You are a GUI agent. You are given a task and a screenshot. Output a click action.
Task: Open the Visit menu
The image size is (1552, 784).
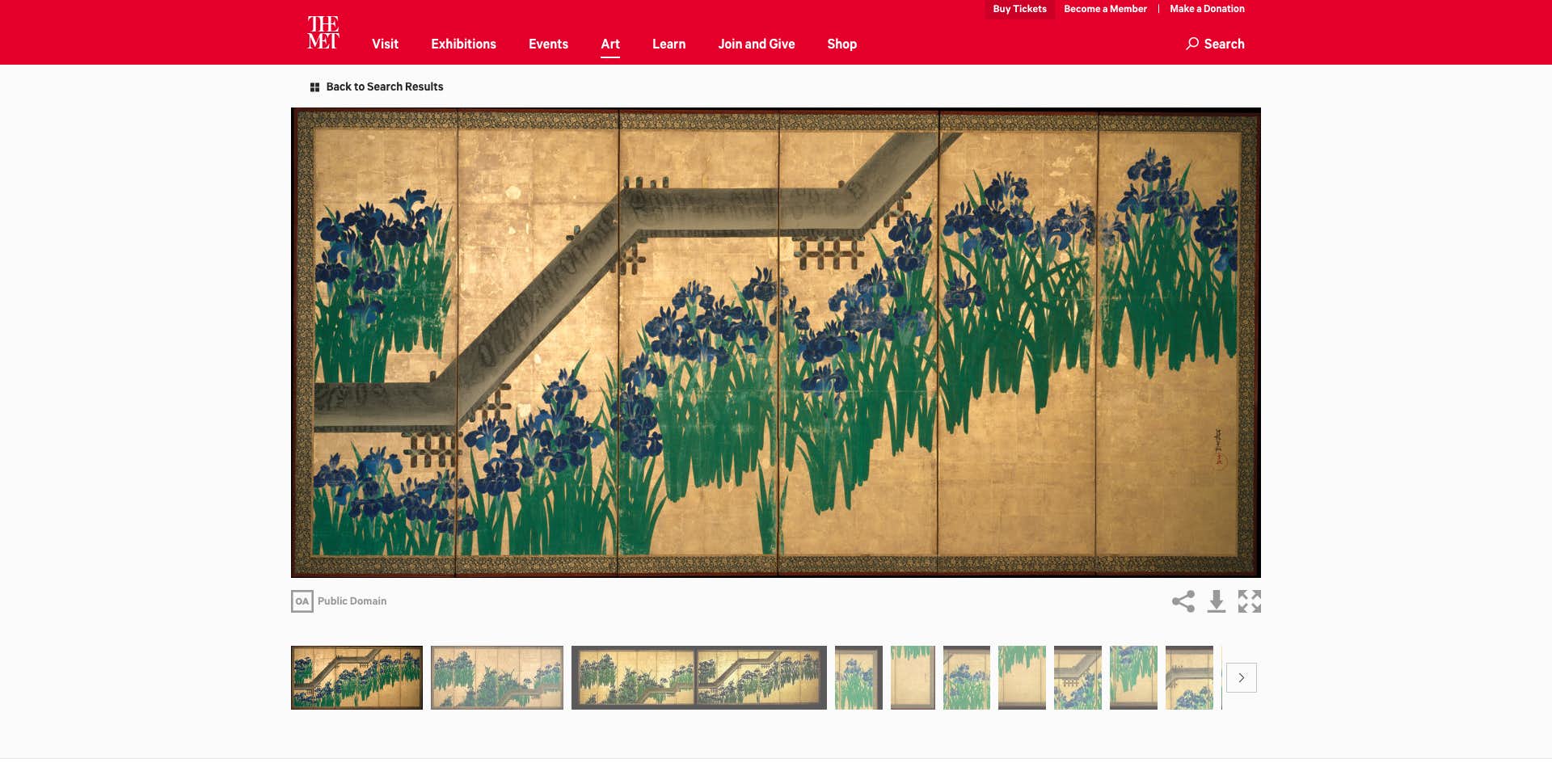click(x=385, y=44)
